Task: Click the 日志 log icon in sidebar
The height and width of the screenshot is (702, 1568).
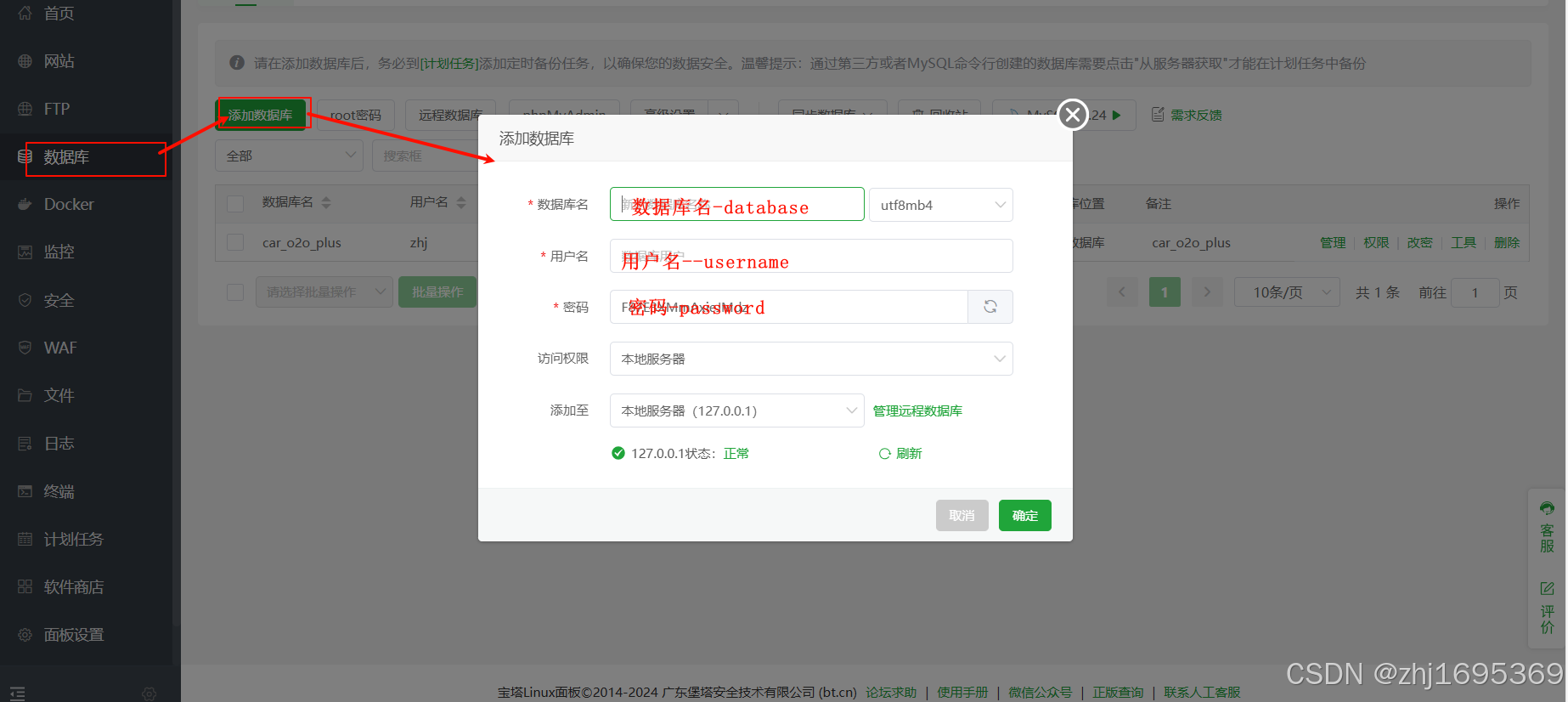Action: pos(25,443)
